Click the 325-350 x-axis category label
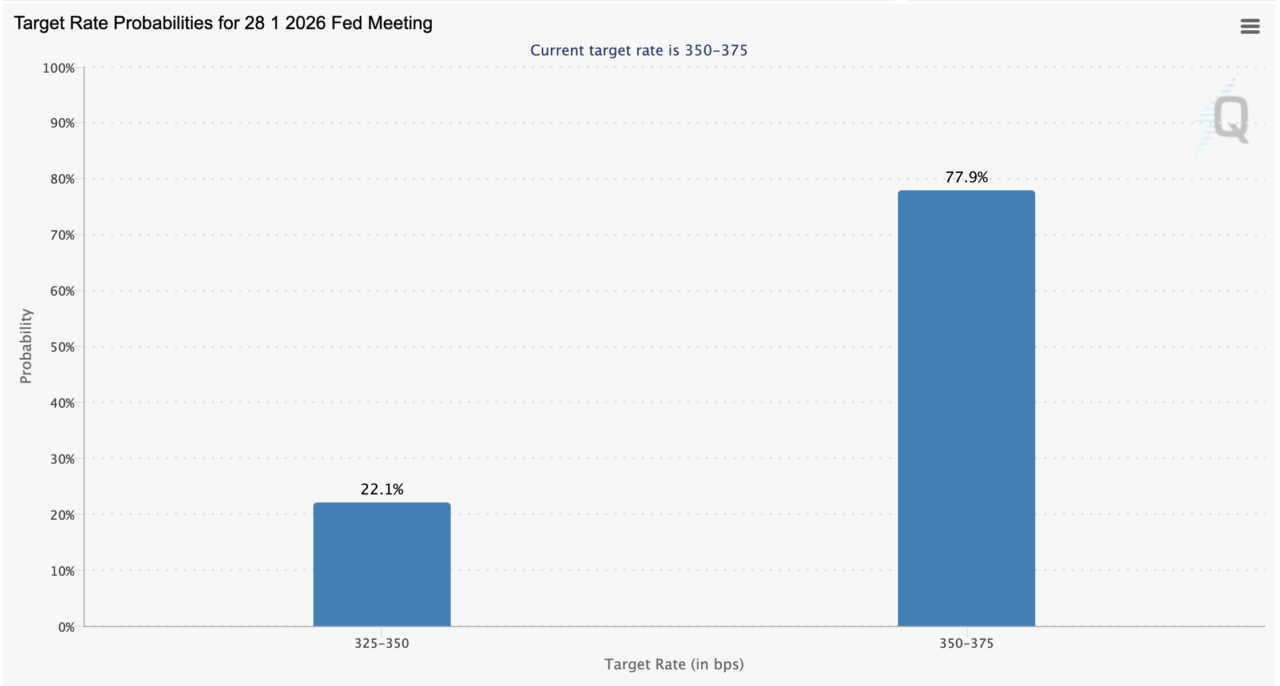The image size is (1280, 686). pyautogui.click(x=382, y=644)
